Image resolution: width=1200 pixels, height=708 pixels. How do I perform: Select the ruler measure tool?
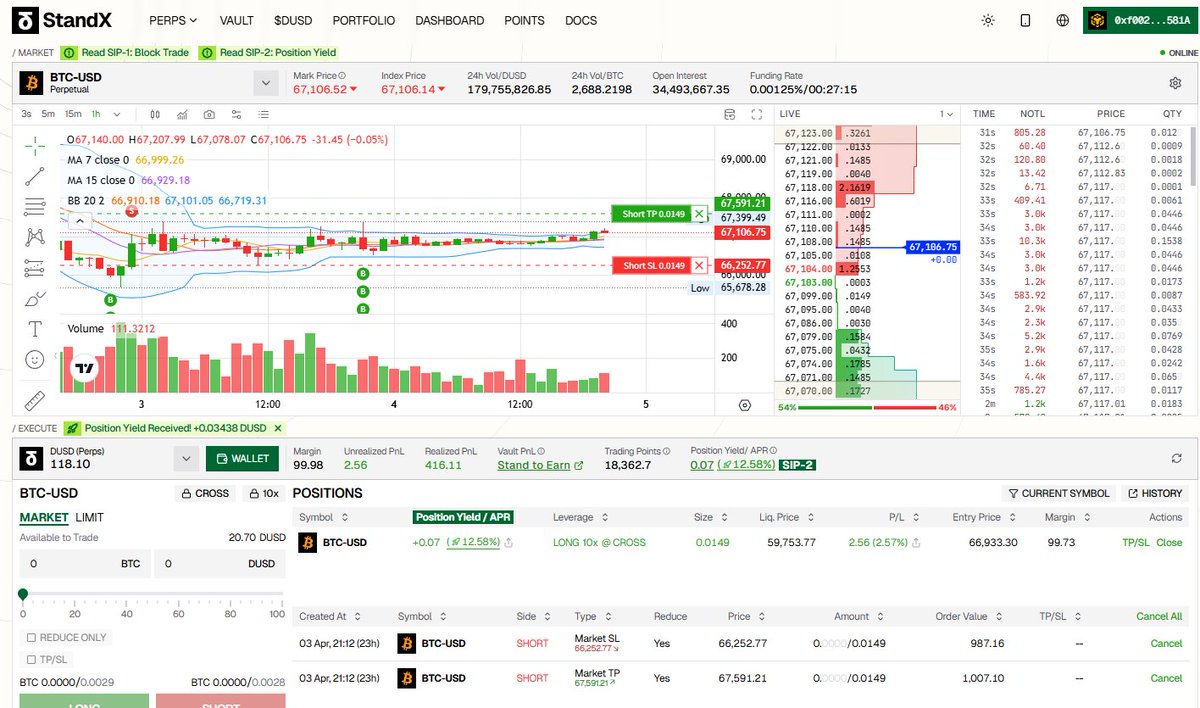tap(35, 400)
